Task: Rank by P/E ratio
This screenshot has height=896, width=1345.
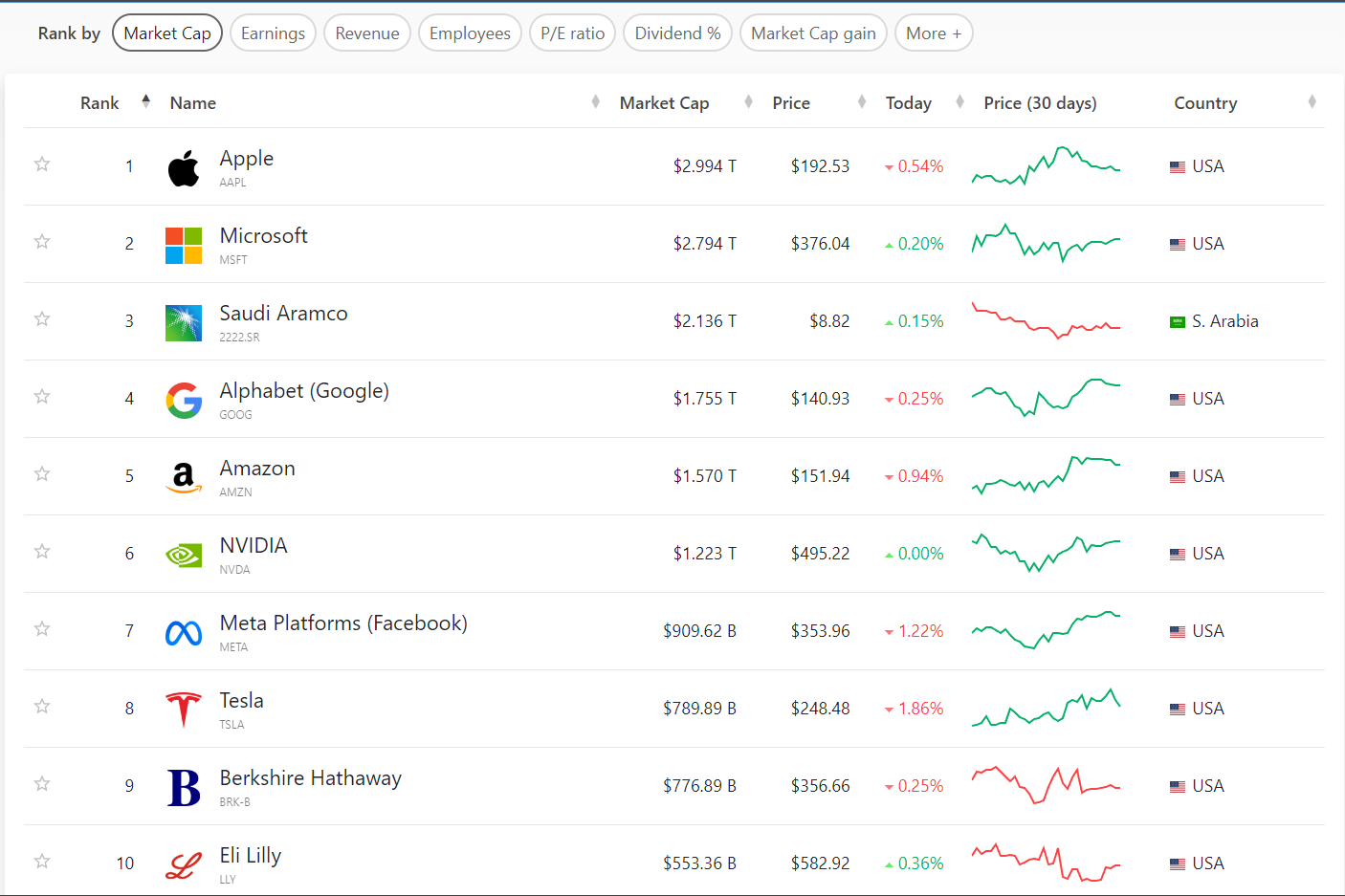Action: (572, 33)
